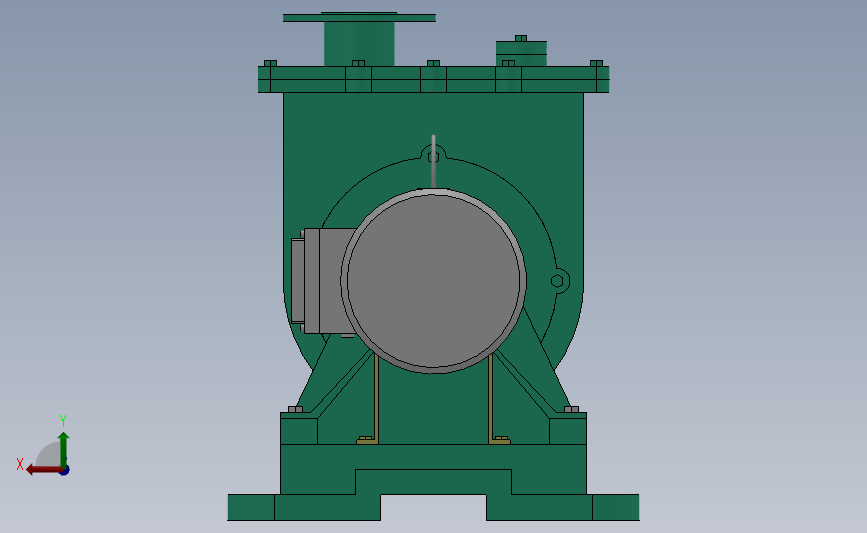The width and height of the screenshot is (867, 533).
Task: Select the left yellow support bracket
Action: [369, 399]
